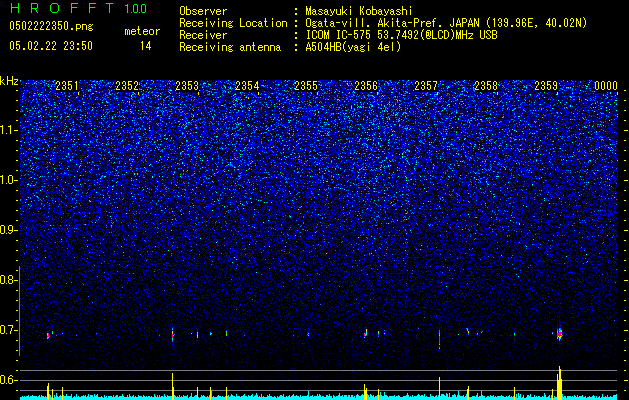Viewport: 629px width, 400px height.
Task: Click the bright meteor echo near 2359
Action: (560, 333)
